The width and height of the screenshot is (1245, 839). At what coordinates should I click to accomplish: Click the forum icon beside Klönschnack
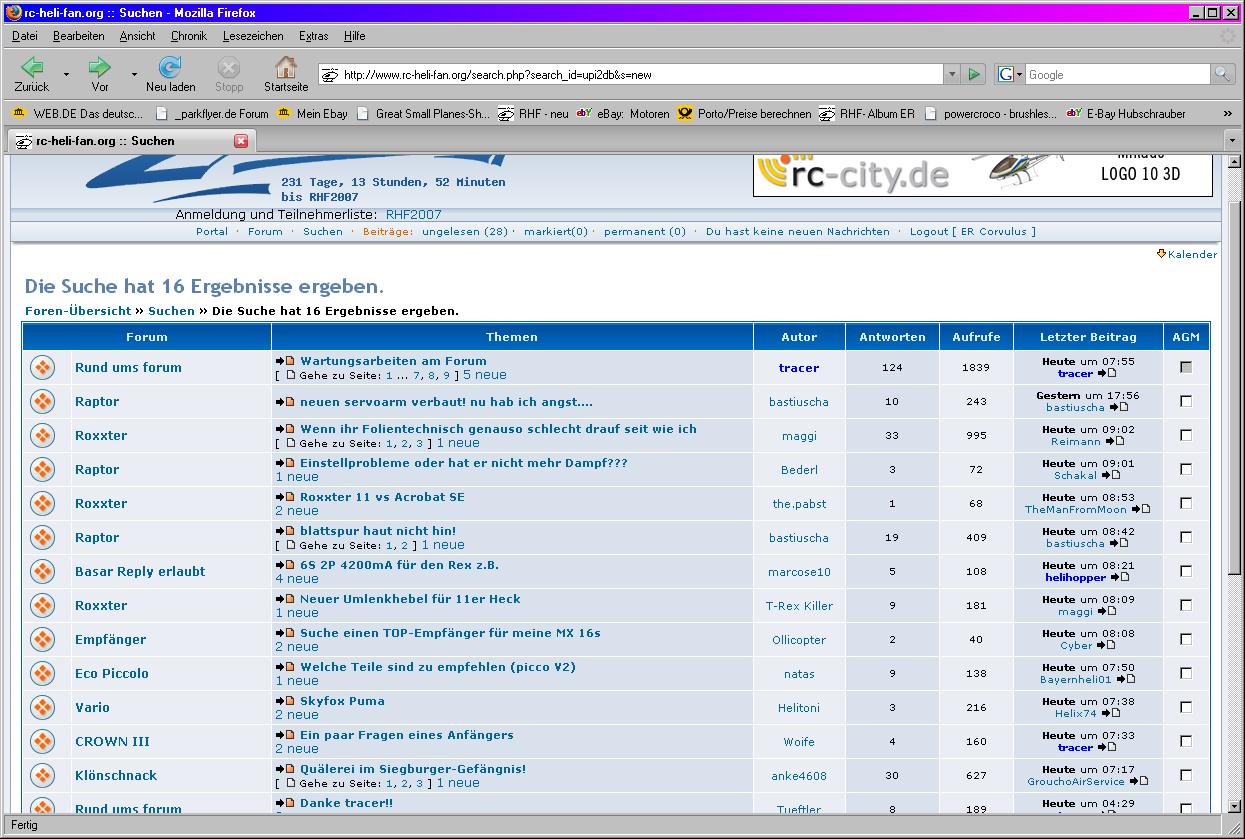42,775
